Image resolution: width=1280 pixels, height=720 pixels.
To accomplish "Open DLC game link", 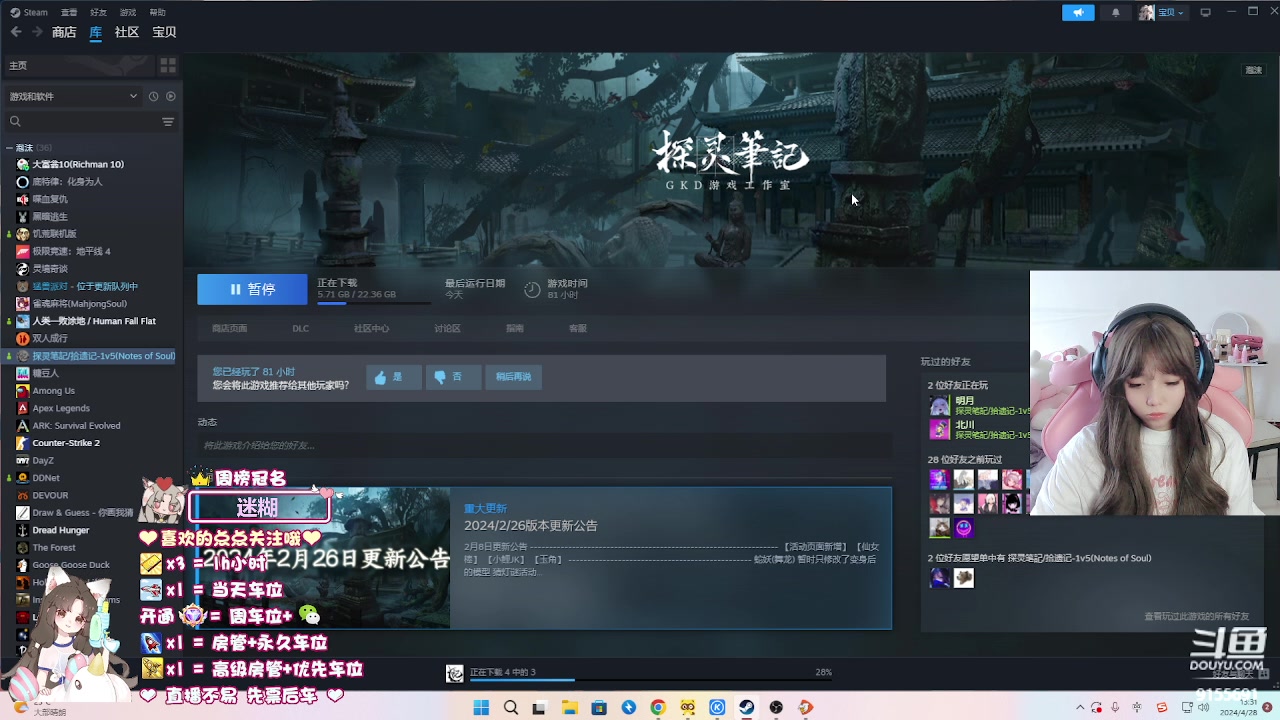I will coord(300,328).
